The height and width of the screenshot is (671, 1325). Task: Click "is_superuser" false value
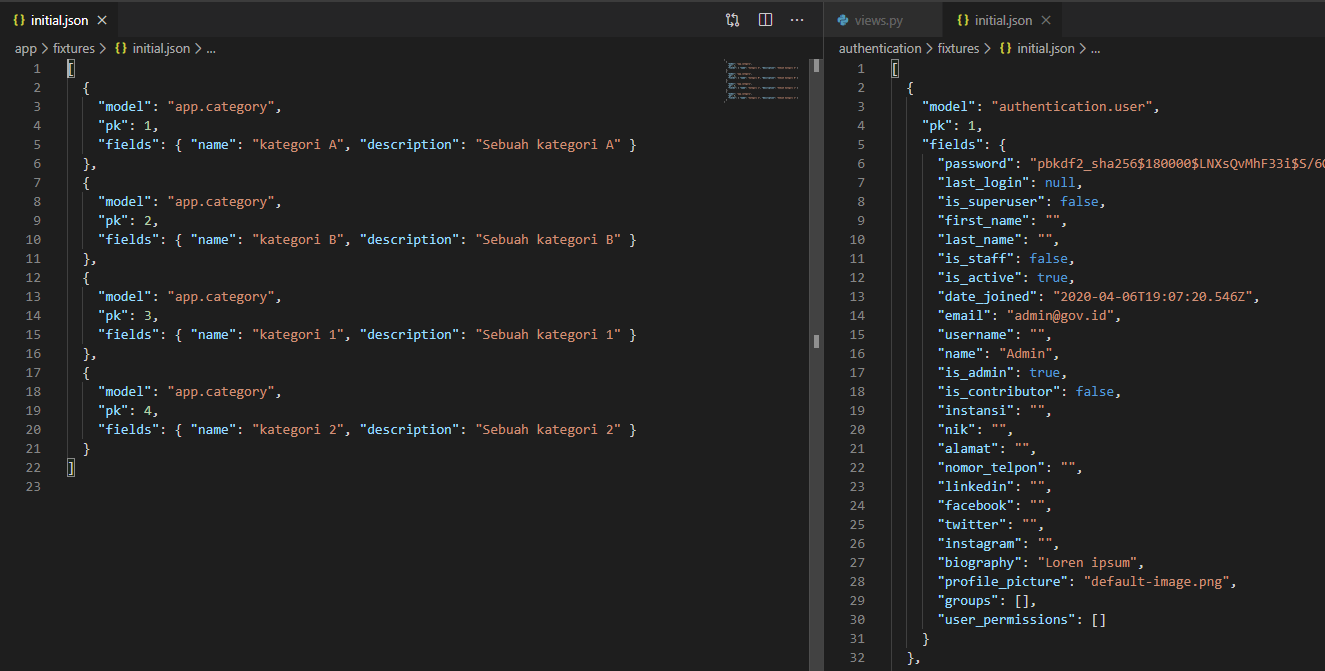click(x=1080, y=202)
